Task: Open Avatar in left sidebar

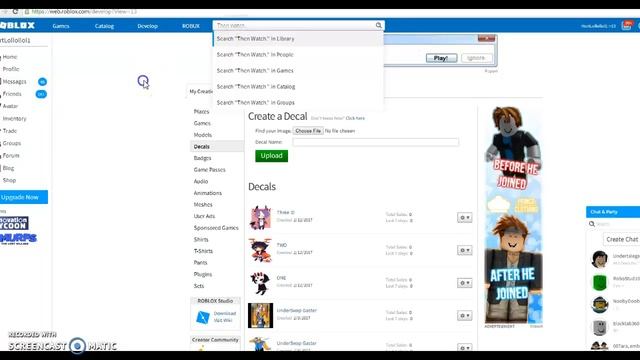Action: click(x=10, y=106)
